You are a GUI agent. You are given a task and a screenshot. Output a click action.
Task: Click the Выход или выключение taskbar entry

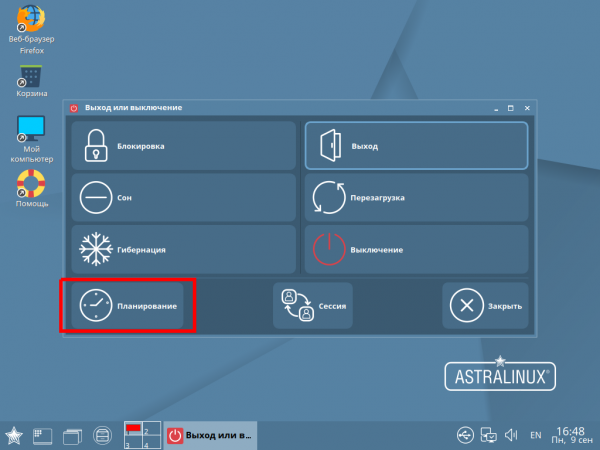[x=211, y=435]
